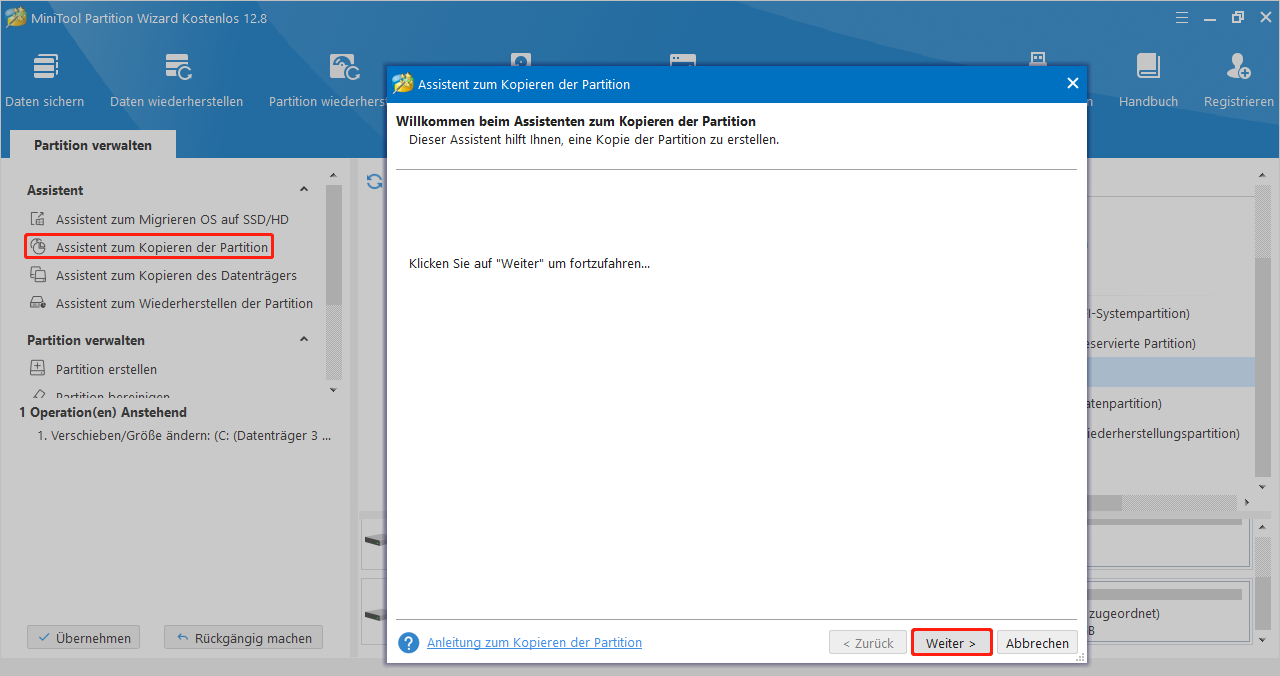This screenshot has height=676, width=1280.
Task: Select the pending Verschieben/Größe ändern operation
Action: click(x=184, y=436)
